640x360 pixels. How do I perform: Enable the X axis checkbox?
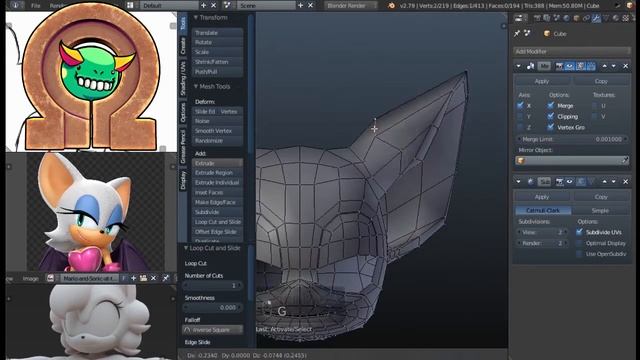pyautogui.click(x=520, y=106)
